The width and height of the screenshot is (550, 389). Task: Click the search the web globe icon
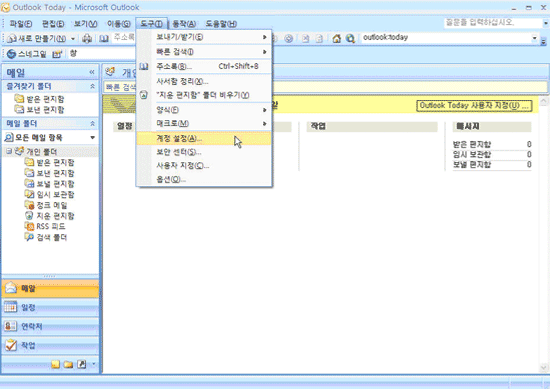coord(350,38)
